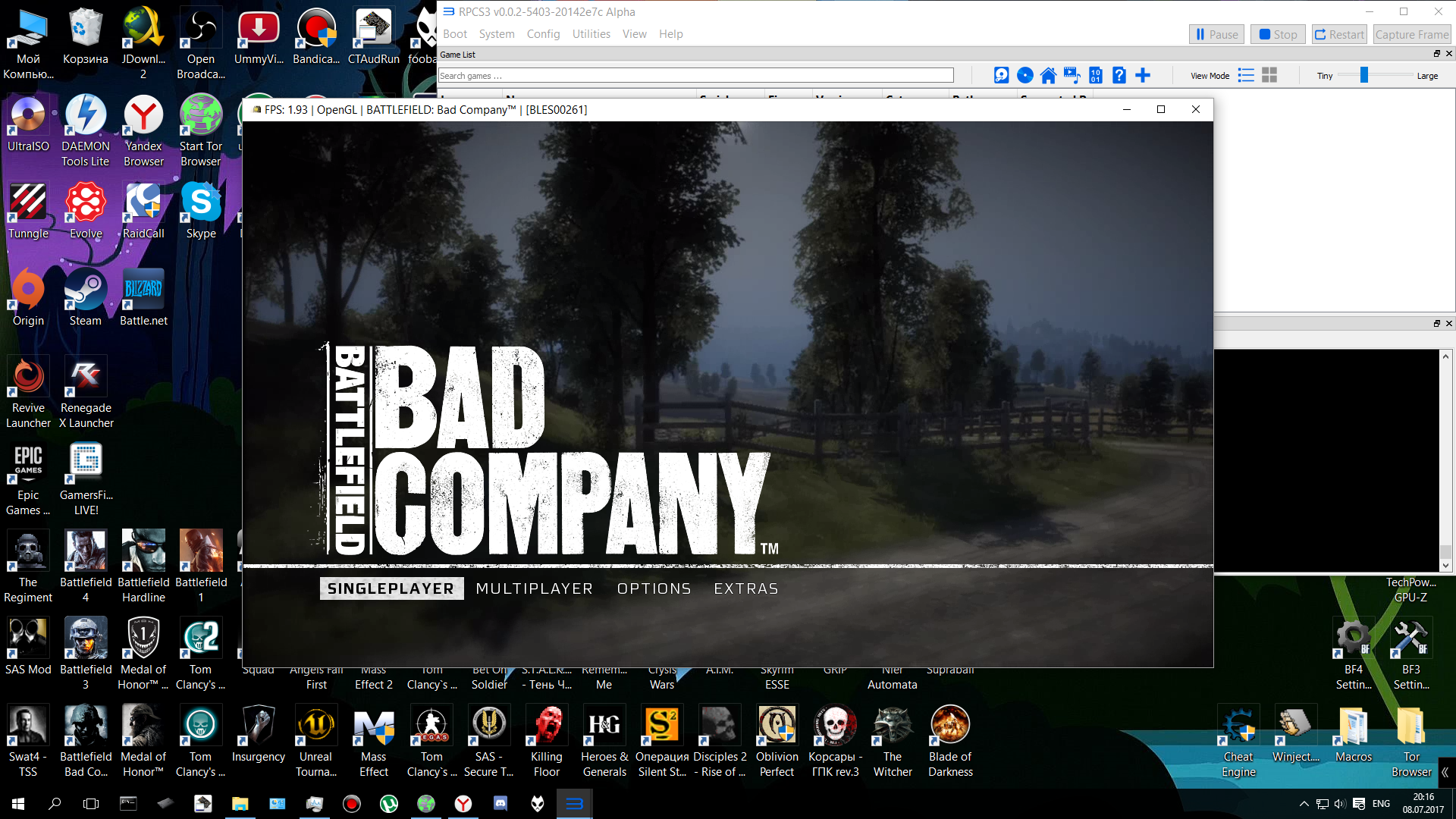Open the Config menu

(x=543, y=34)
